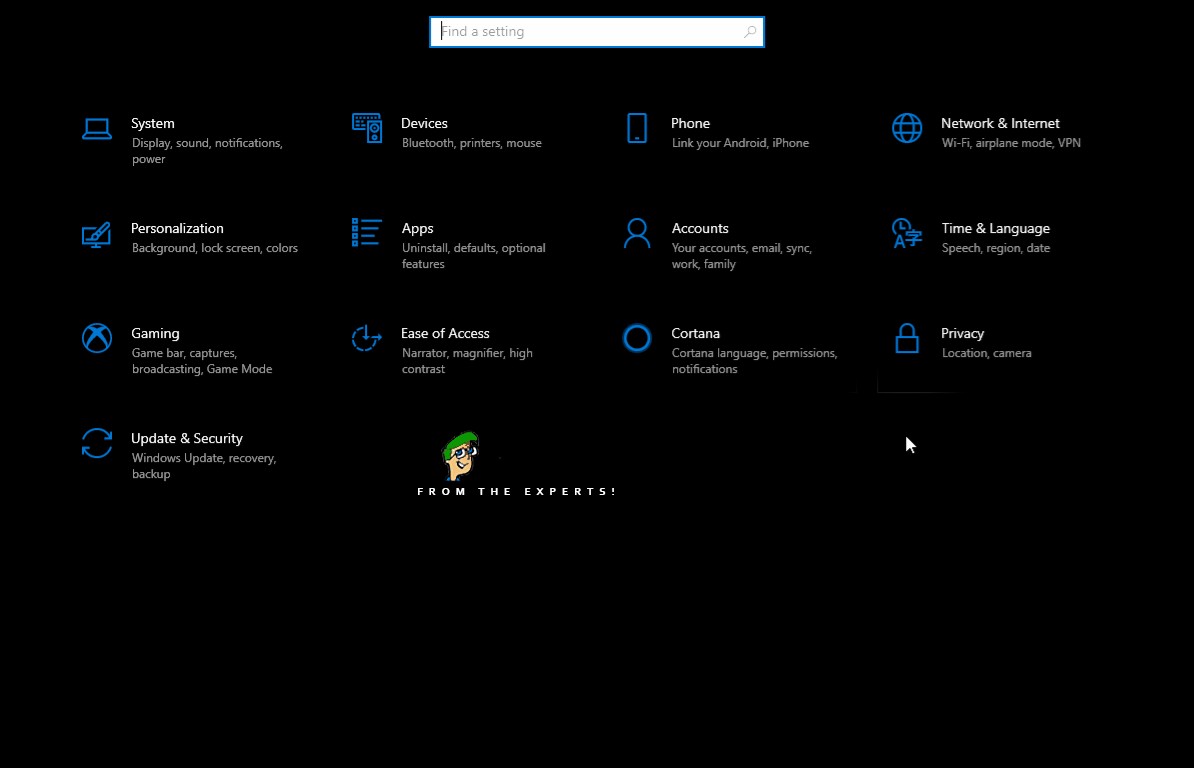
Task: Focus the Find a setting search field
Action: tap(597, 32)
